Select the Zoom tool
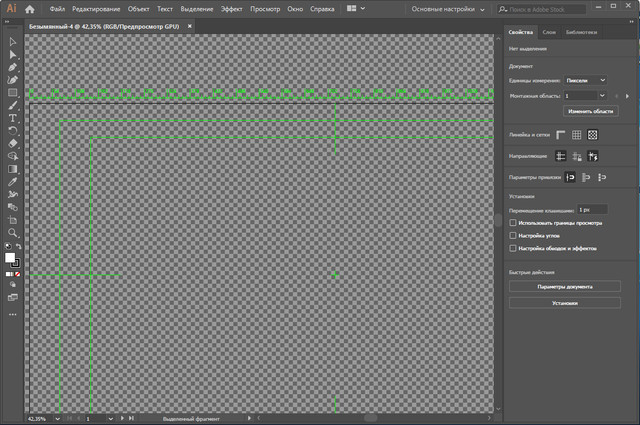The width and height of the screenshot is (640, 425). (x=12, y=233)
